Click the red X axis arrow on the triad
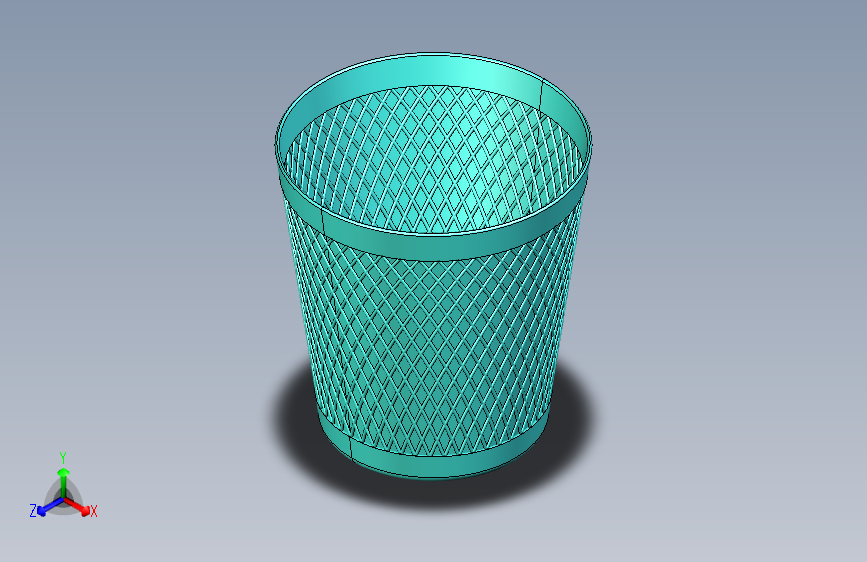This screenshot has width=867, height=562. tap(77, 506)
